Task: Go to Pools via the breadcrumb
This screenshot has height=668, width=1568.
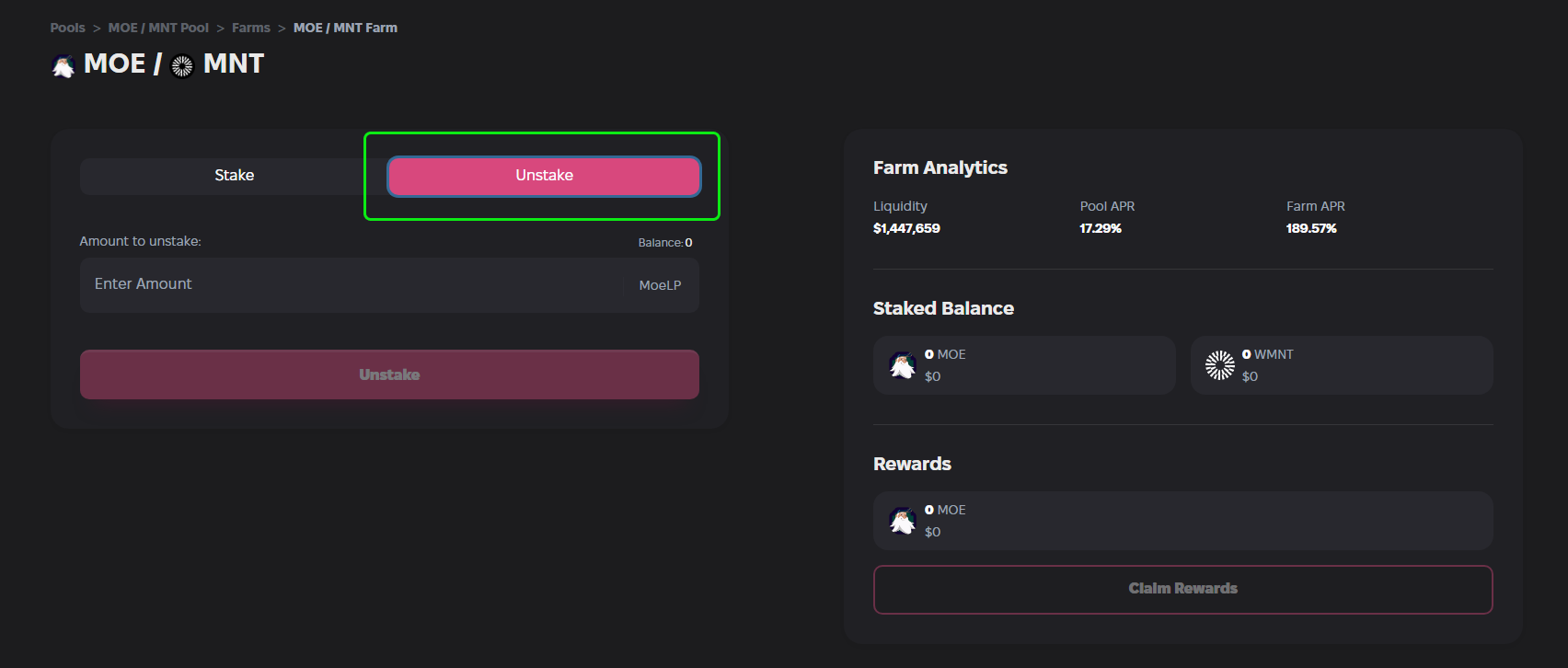Action: tap(67, 28)
